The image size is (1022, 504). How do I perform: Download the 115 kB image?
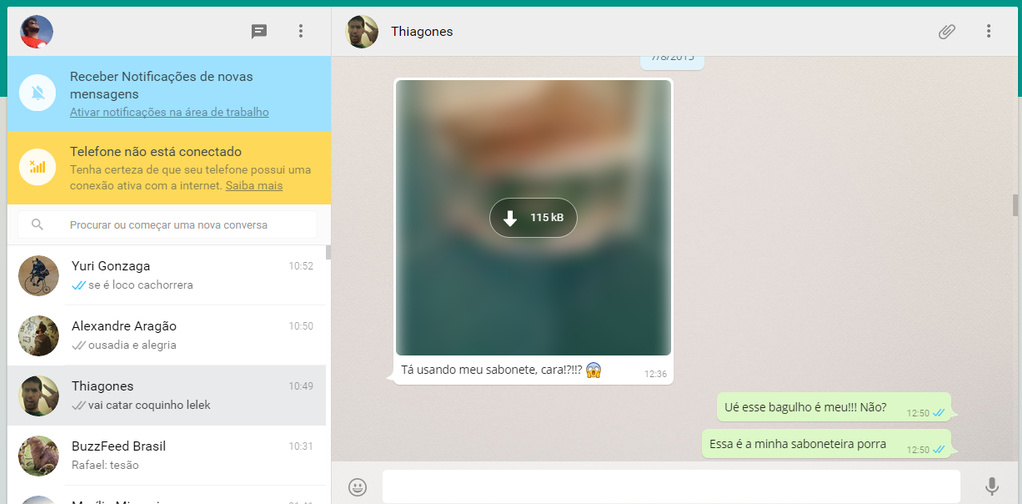[x=533, y=218]
